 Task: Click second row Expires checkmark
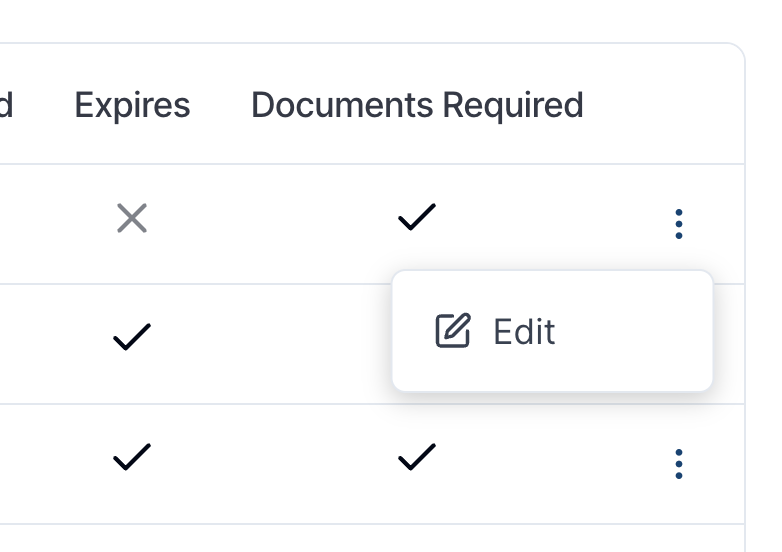[132, 337]
